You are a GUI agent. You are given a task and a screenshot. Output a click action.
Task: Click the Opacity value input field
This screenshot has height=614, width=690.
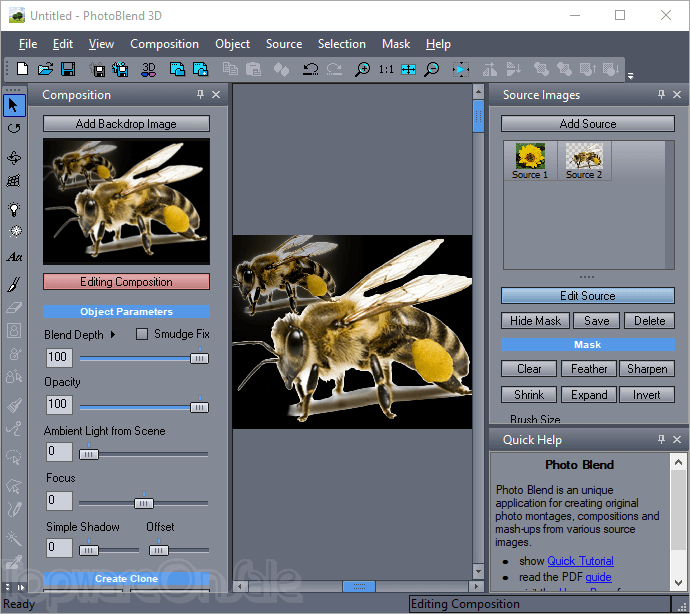click(x=59, y=404)
